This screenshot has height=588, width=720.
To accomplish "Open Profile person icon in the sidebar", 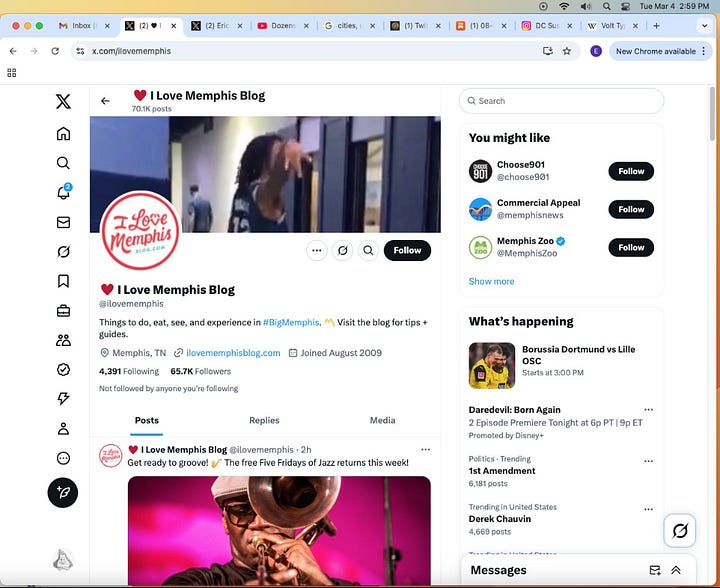I will (x=63, y=428).
